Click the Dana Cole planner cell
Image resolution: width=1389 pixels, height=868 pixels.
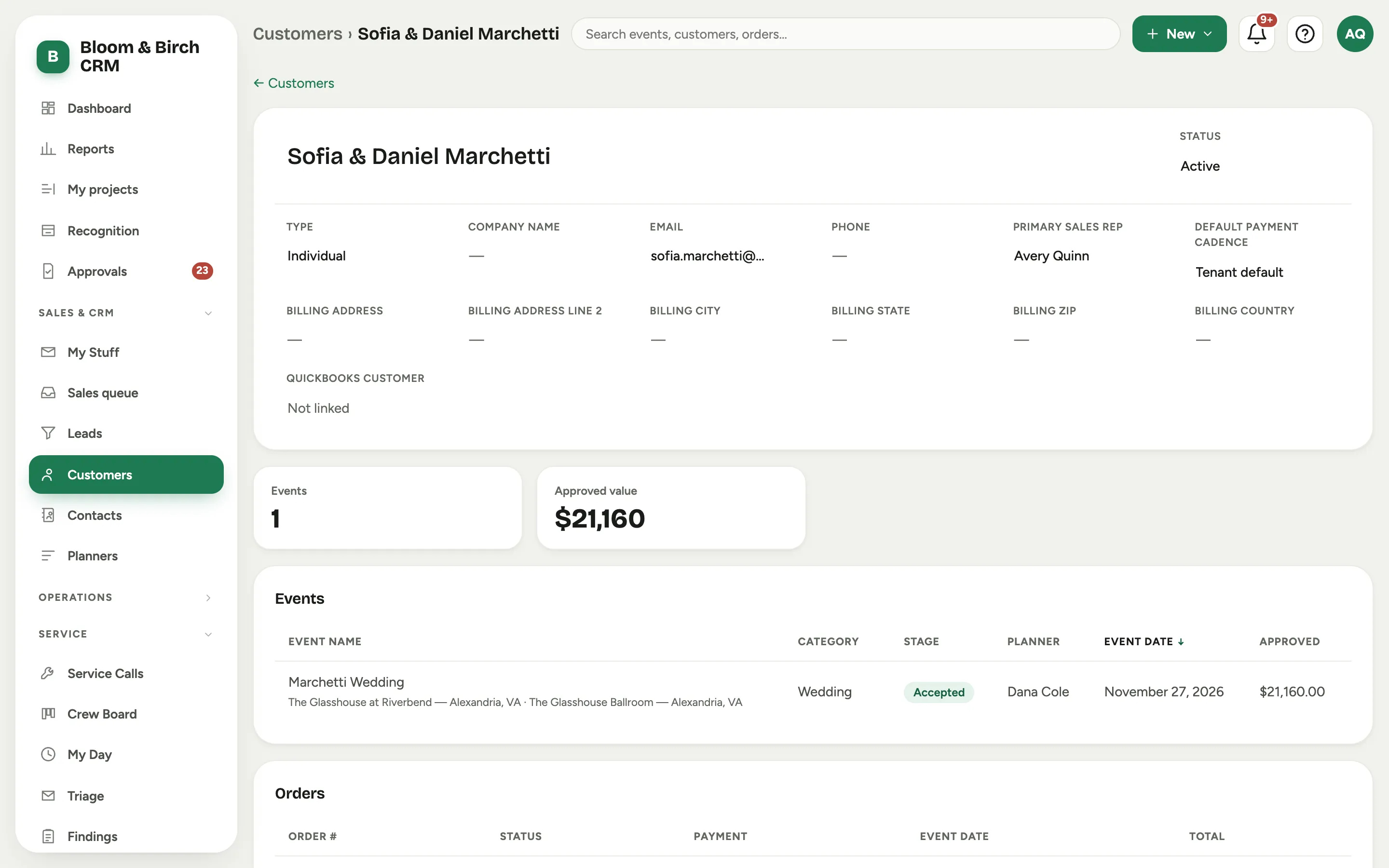[1038, 691]
